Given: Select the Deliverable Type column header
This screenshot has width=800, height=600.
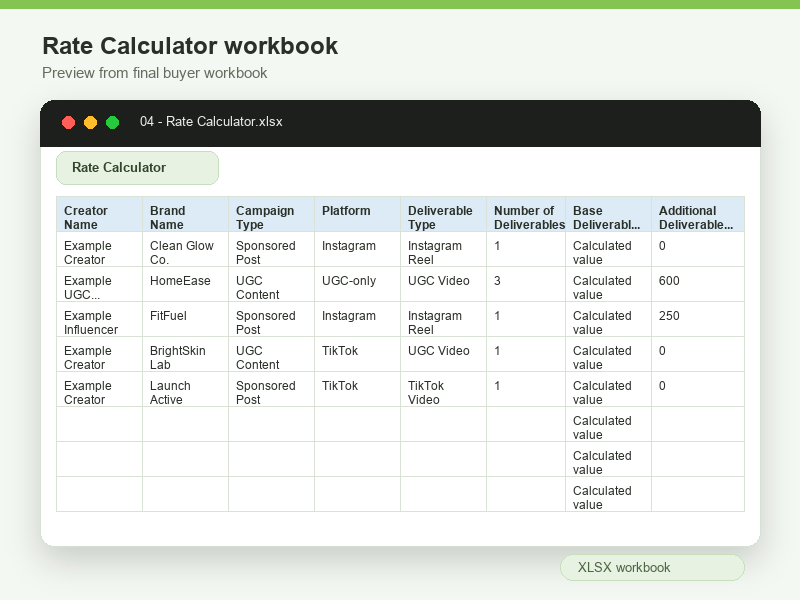Looking at the screenshot, I should [443, 214].
